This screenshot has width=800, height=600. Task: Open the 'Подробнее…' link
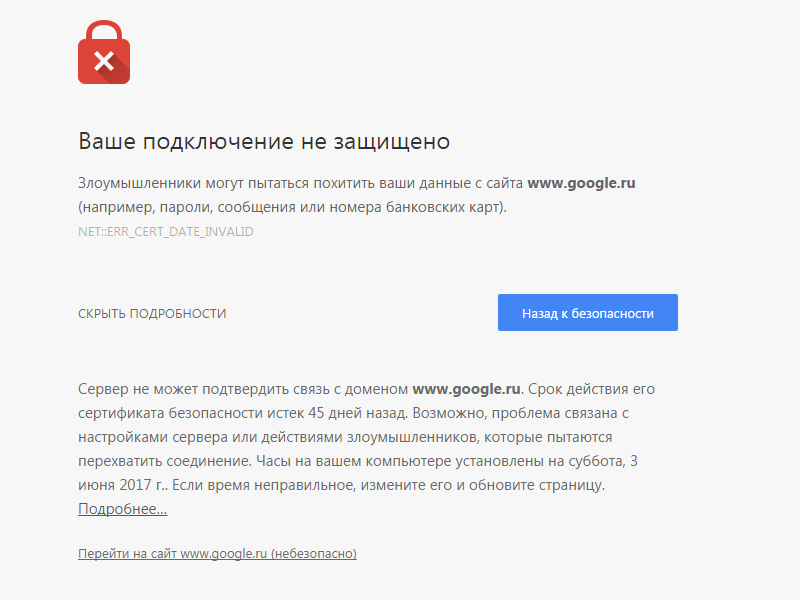tap(122, 509)
